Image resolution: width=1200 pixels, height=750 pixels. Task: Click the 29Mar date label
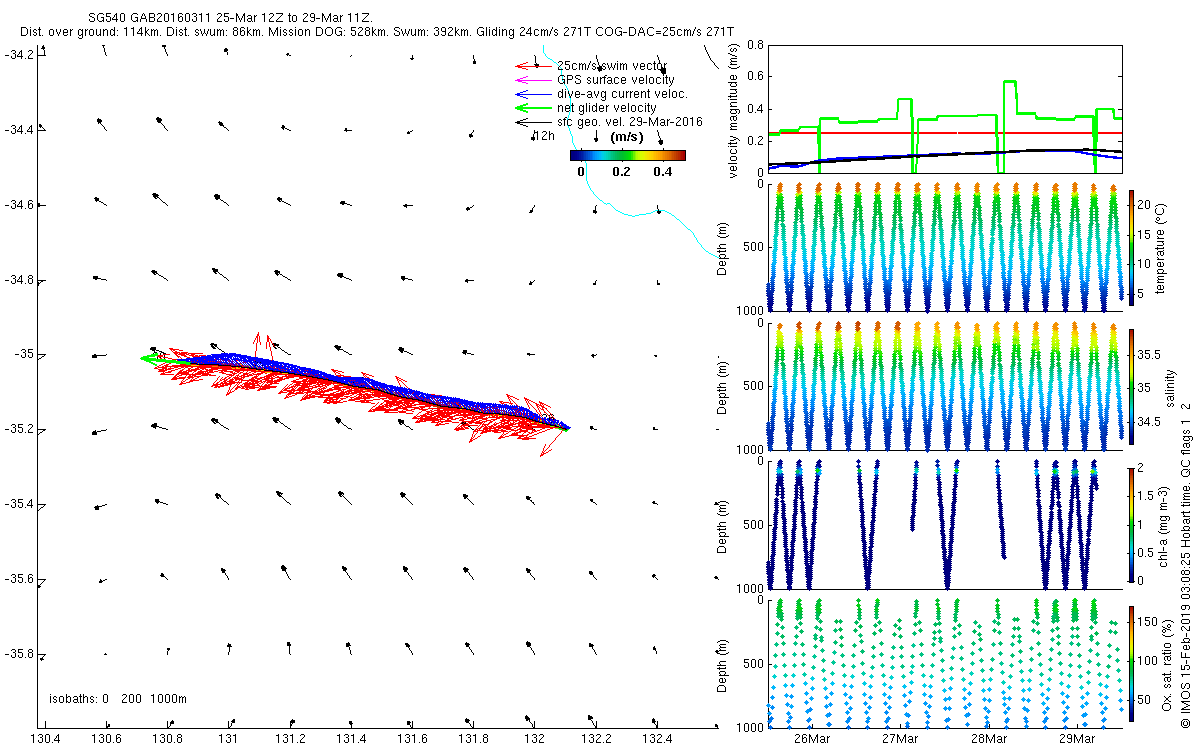tap(1076, 739)
